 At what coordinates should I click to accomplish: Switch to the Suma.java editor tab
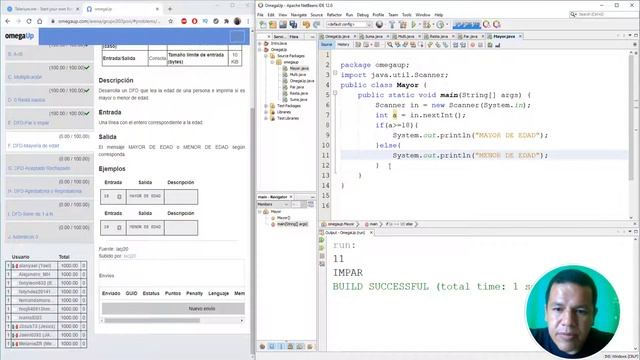[374, 36]
